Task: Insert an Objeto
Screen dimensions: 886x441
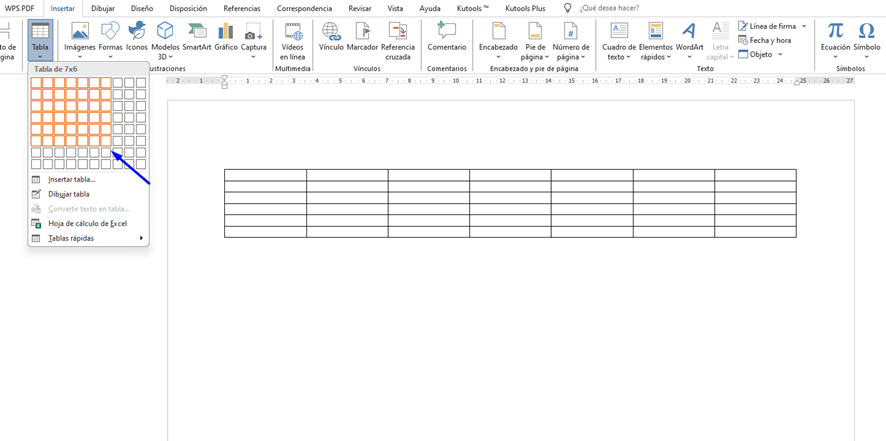Action: coord(754,54)
